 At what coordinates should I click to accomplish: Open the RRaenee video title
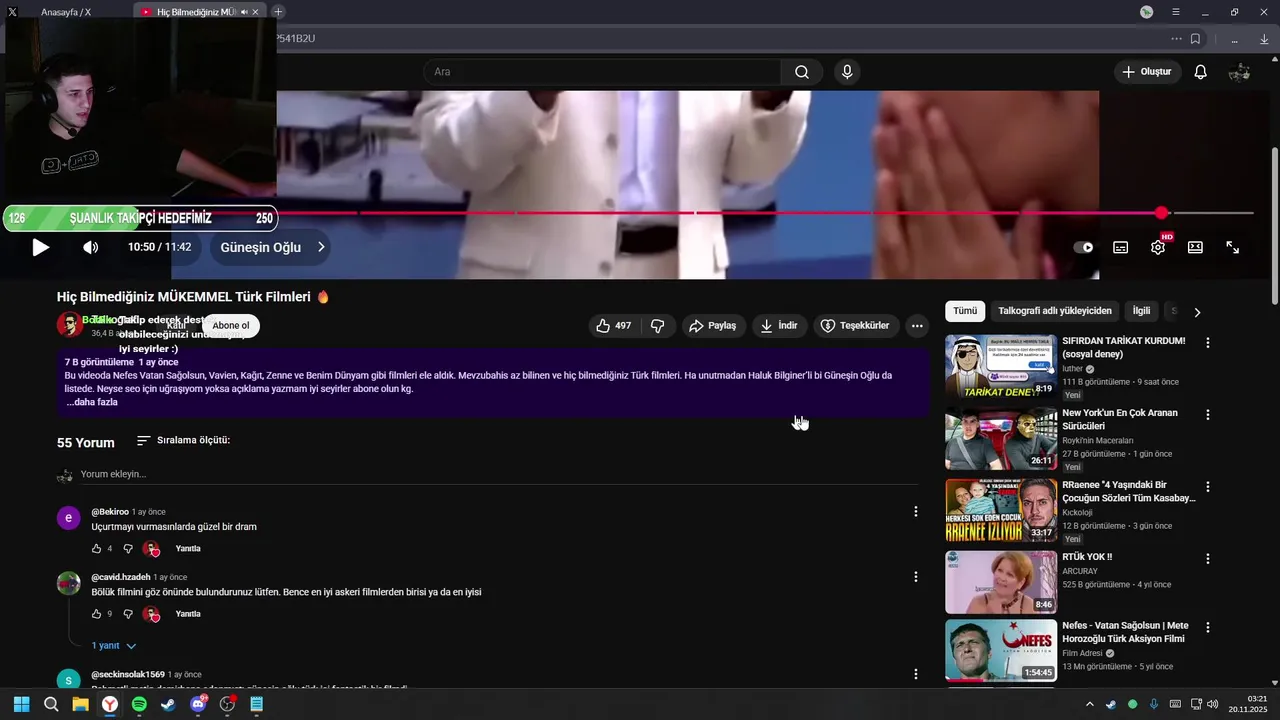point(1129,492)
